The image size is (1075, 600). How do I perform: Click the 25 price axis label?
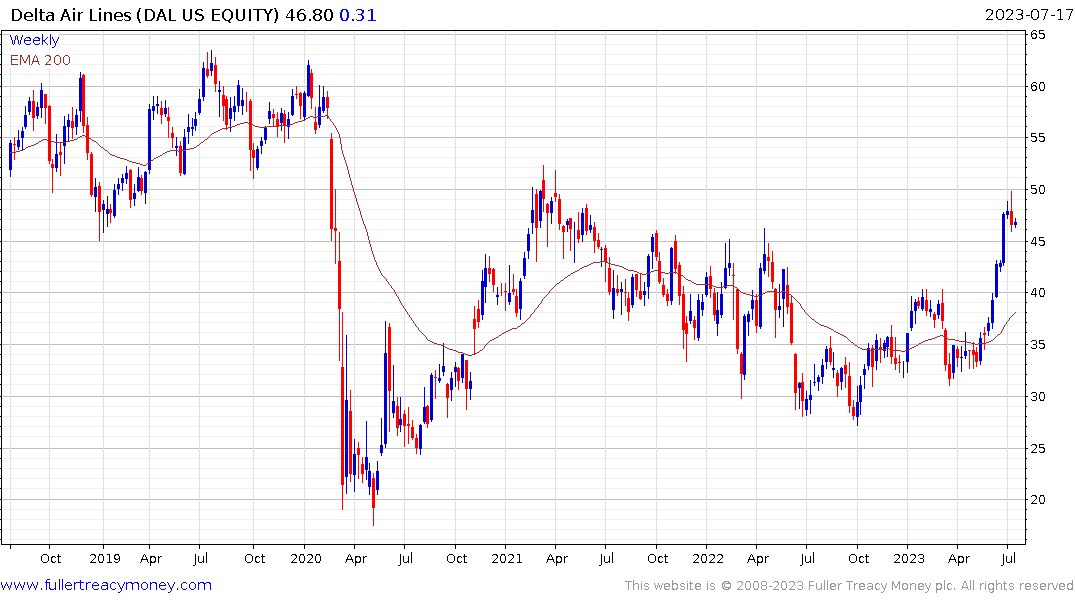click(1037, 448)
